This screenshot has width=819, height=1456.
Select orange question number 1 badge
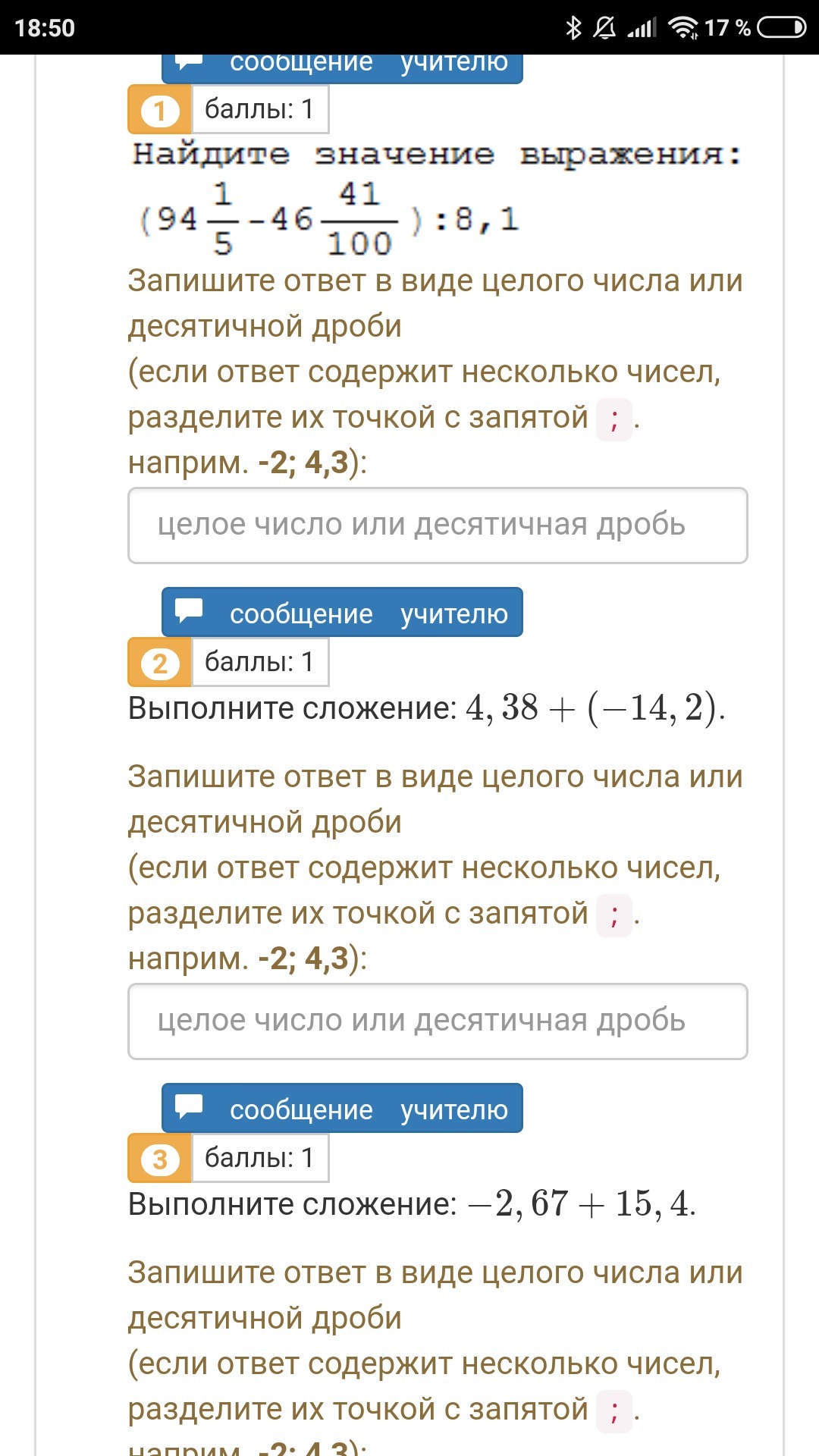[159, 110]
